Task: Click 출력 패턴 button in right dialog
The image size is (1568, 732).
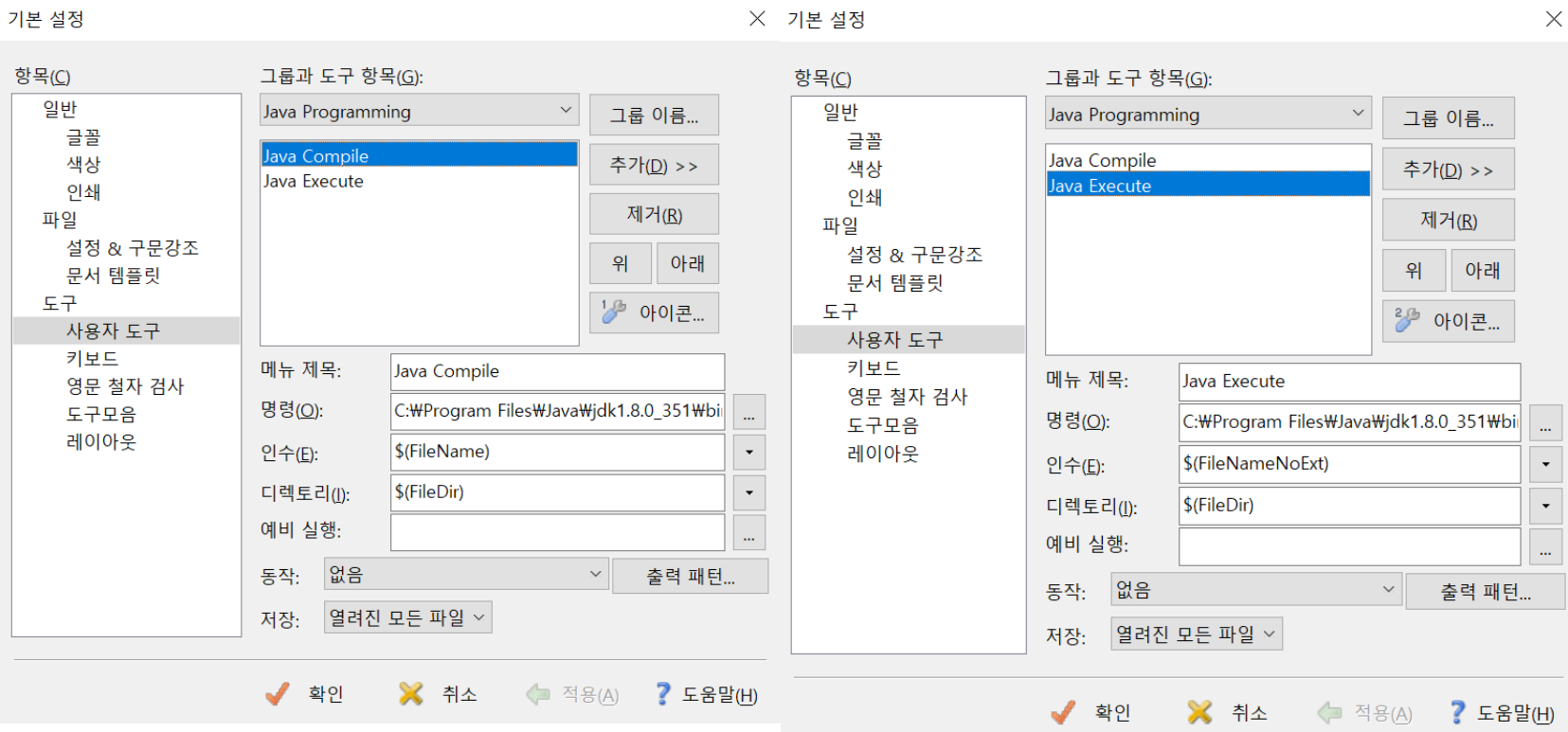Action: tap(1486, 592)
